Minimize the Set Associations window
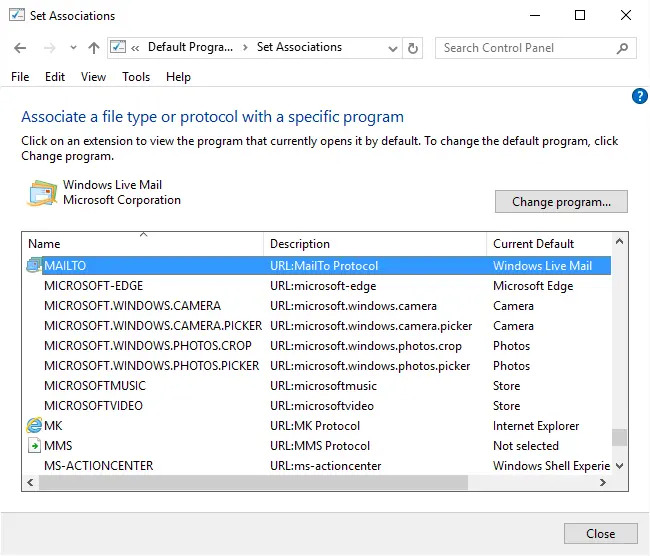 pyautogui.click(x=535, y=15)
